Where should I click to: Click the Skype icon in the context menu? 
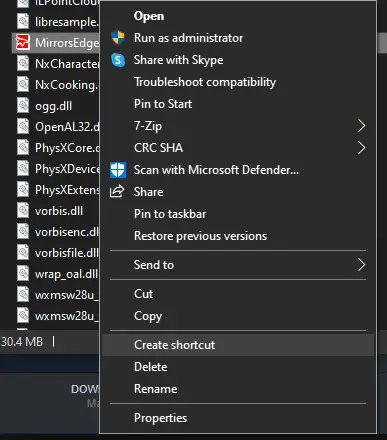point(118,60)
